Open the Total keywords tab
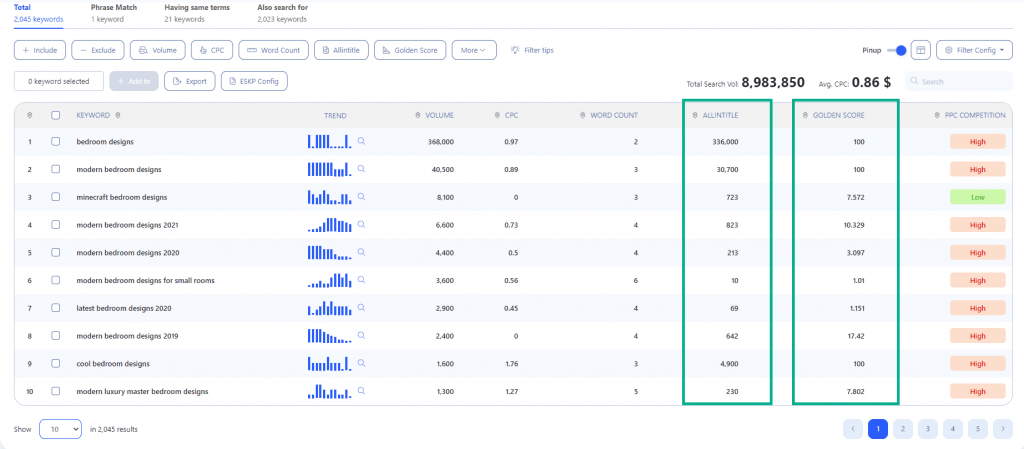The height and width of the screenshot is (449, 1024). click(39, 13)
